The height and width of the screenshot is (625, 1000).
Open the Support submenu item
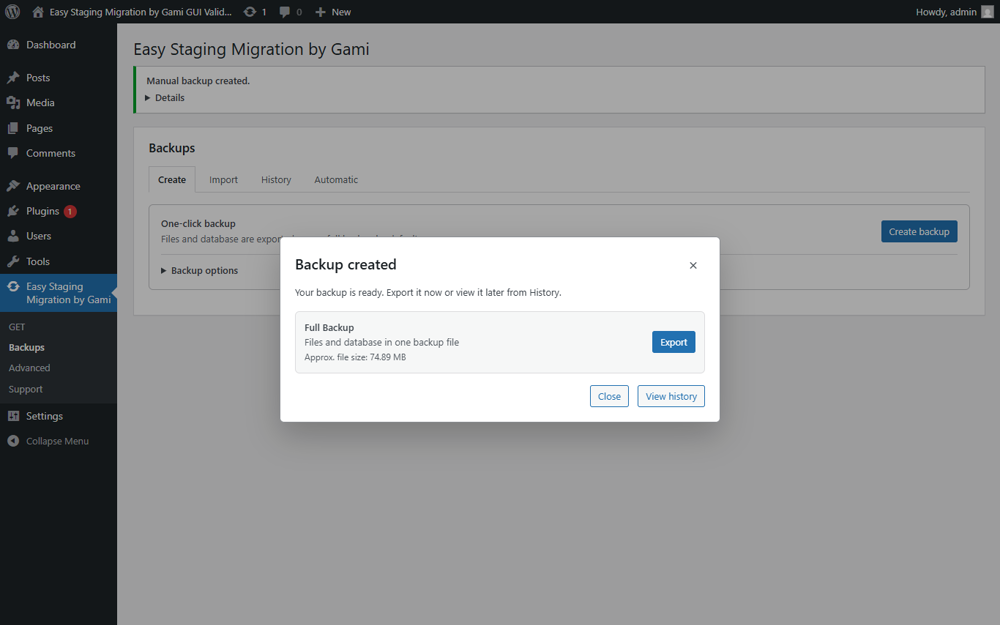(26, 389)
